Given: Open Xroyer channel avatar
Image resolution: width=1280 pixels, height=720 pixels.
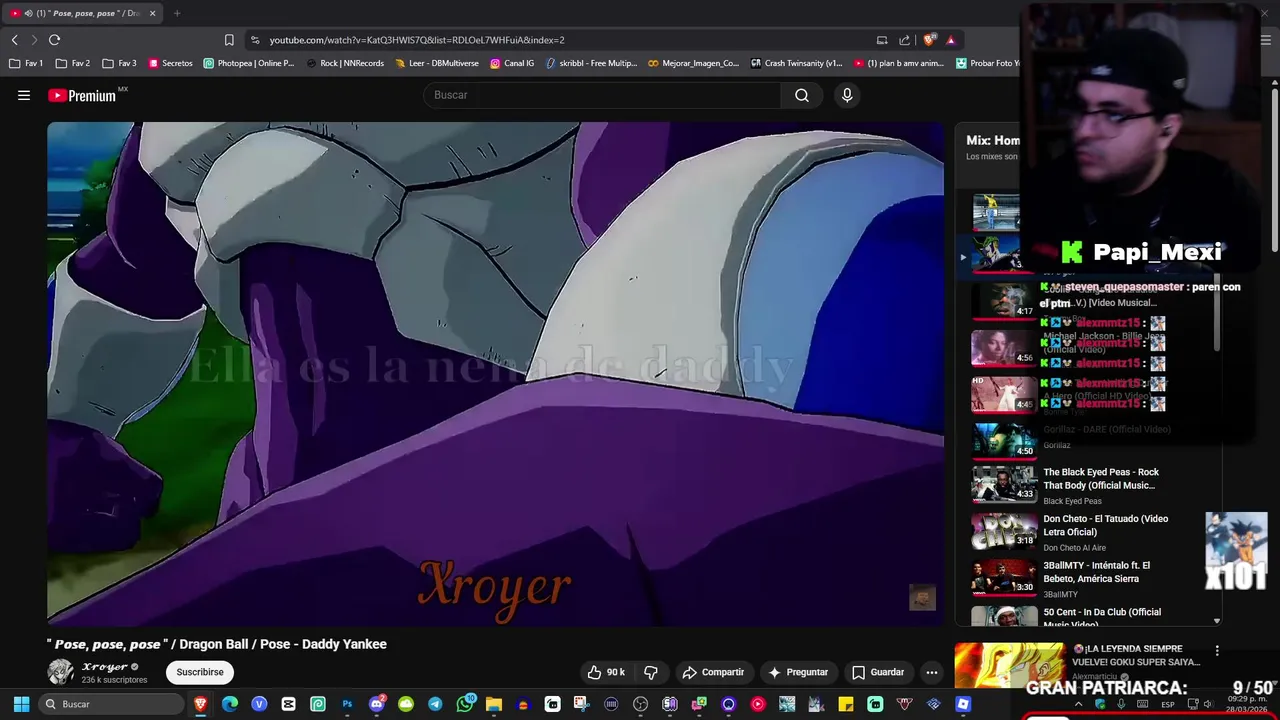Looking at the screenshot, I should coord(61,672).
